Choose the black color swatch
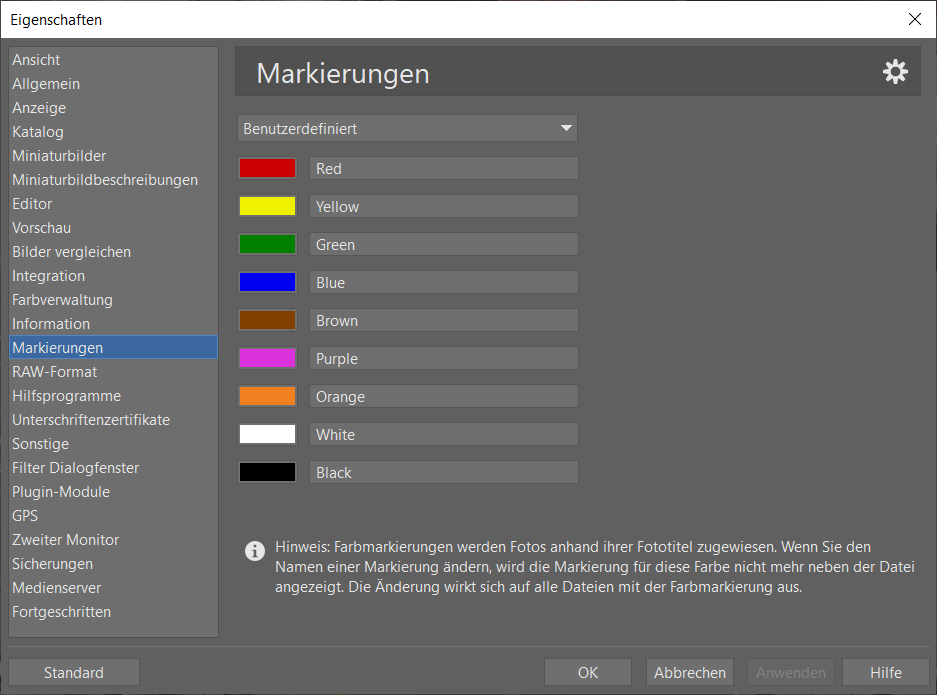The width and height of the screenshot is (937, 695). (268, 472)
